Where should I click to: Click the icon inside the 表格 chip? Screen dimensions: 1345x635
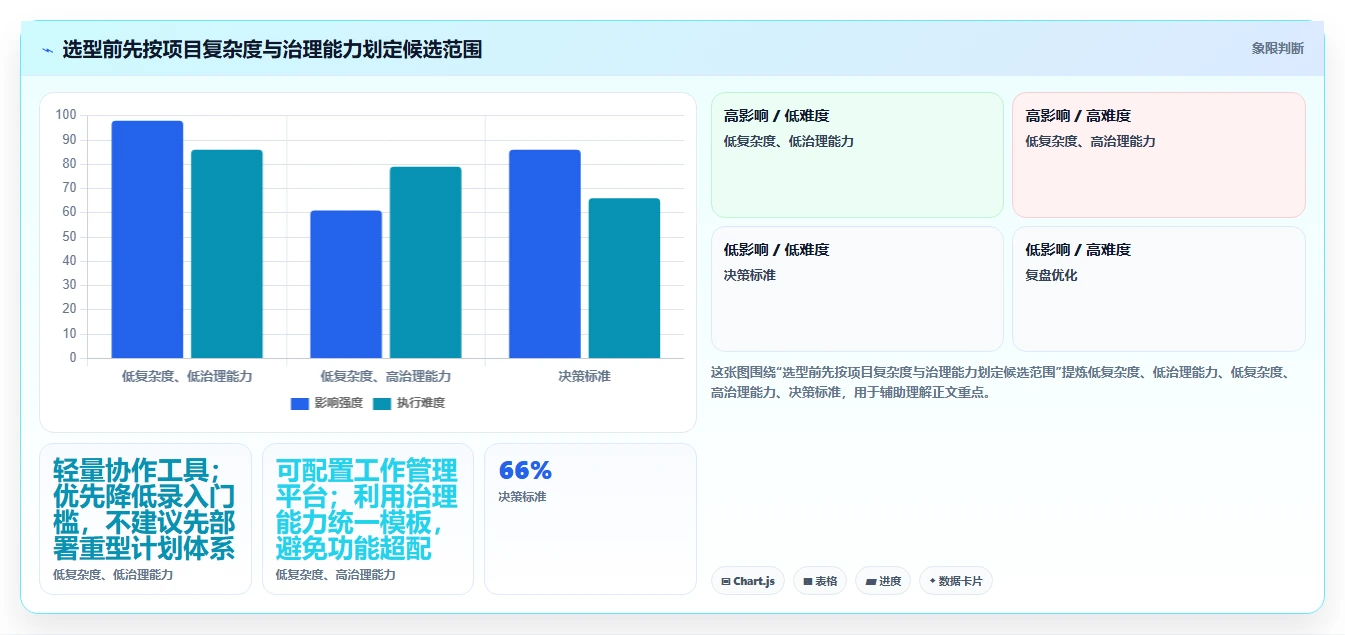click(x=808, y=581)
